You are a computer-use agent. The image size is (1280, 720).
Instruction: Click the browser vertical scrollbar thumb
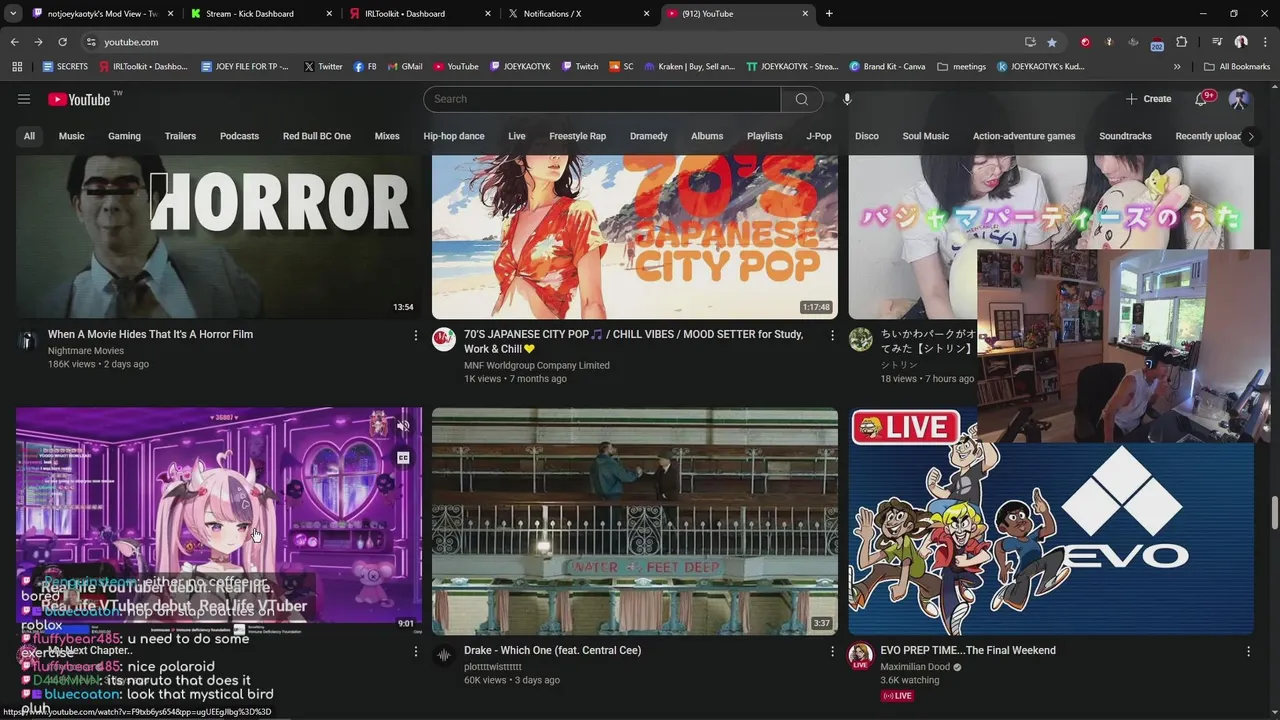[1274, 512]
